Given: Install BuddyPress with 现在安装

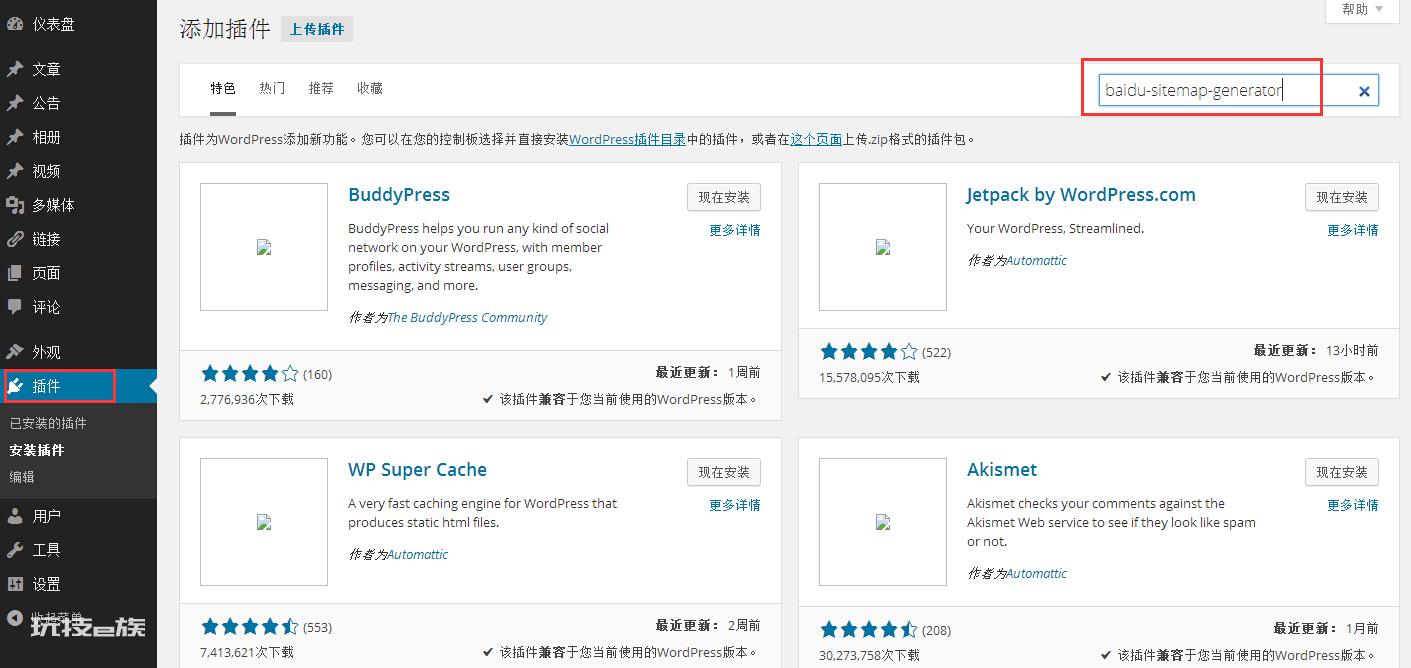Looking at the screenshot, I should coord(724,197).
